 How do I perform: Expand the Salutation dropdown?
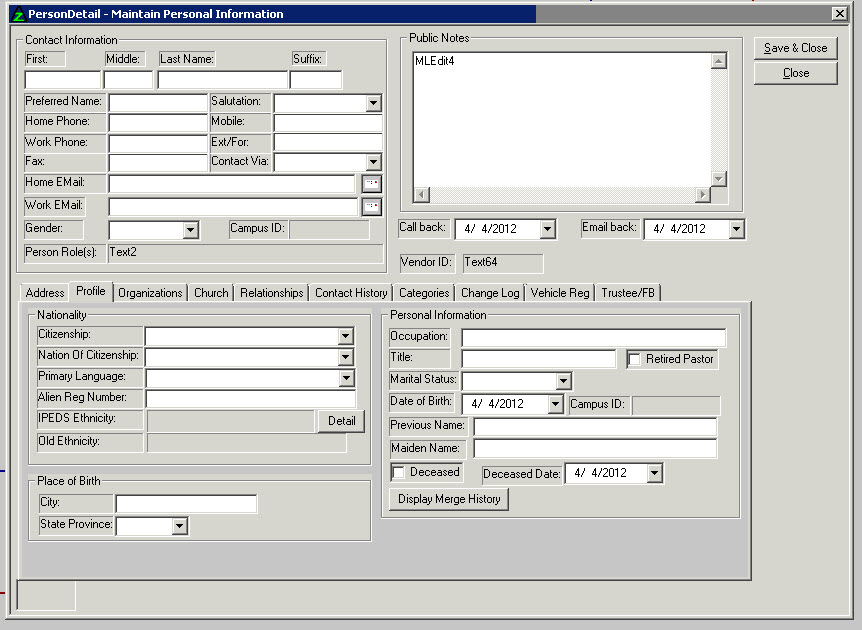373,103
